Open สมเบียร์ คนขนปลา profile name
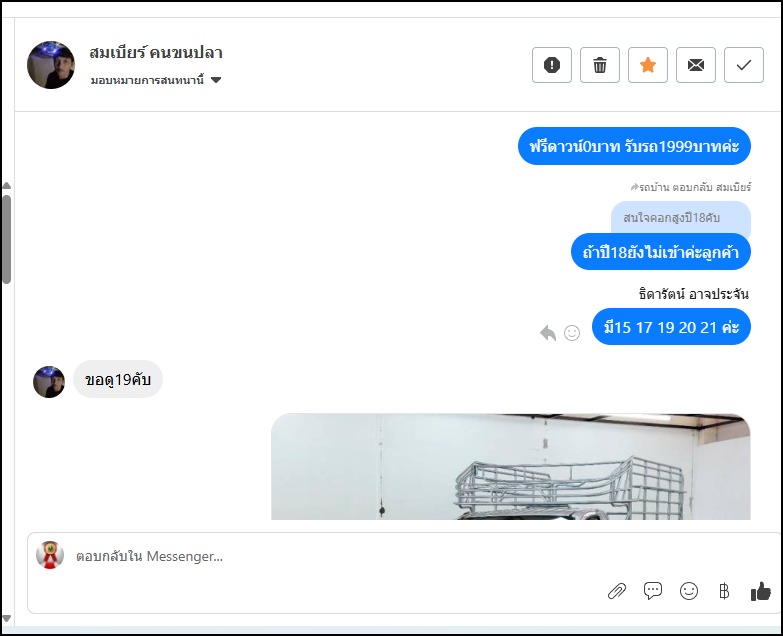Image resolution: width=783 pixels, height=636 pixels. (x=156, y=53)
